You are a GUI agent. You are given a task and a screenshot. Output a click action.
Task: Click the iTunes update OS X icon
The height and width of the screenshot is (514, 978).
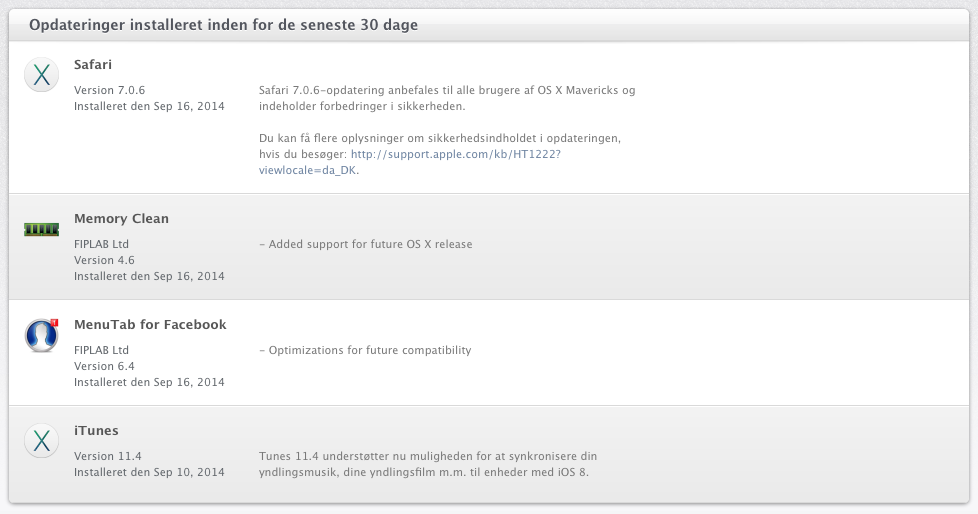(x=42, y=441)
